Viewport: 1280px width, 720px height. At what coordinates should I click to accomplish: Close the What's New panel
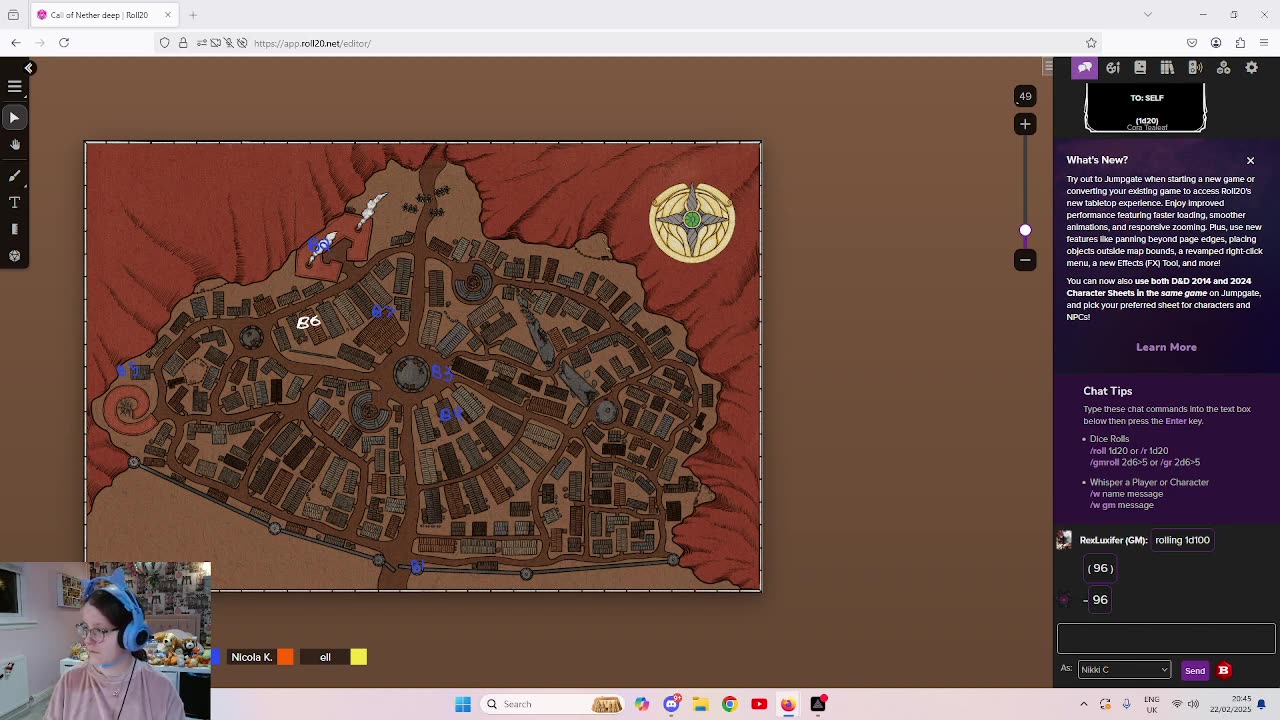coord(1250,160)
